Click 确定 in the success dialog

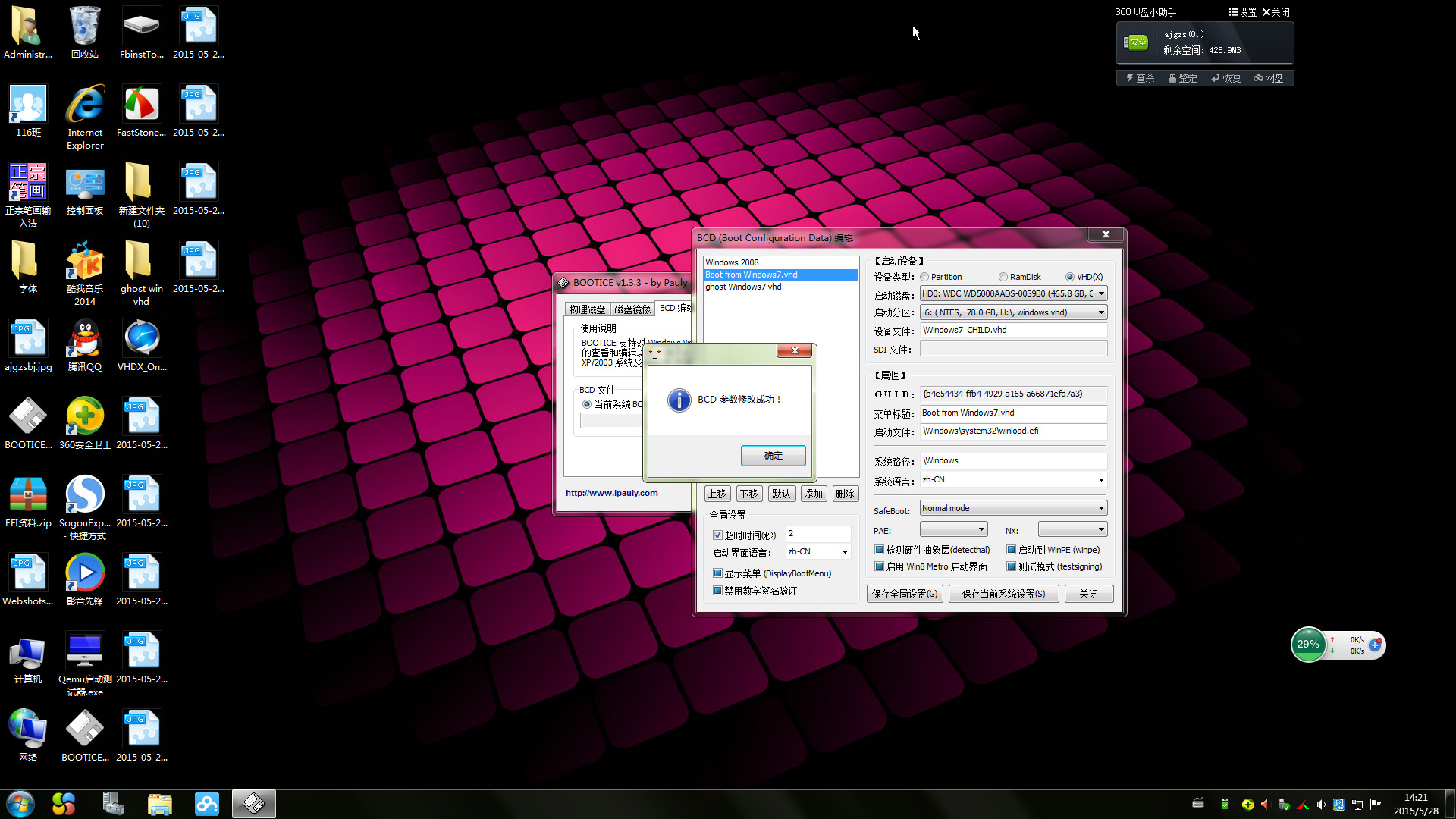click(773, 456)
